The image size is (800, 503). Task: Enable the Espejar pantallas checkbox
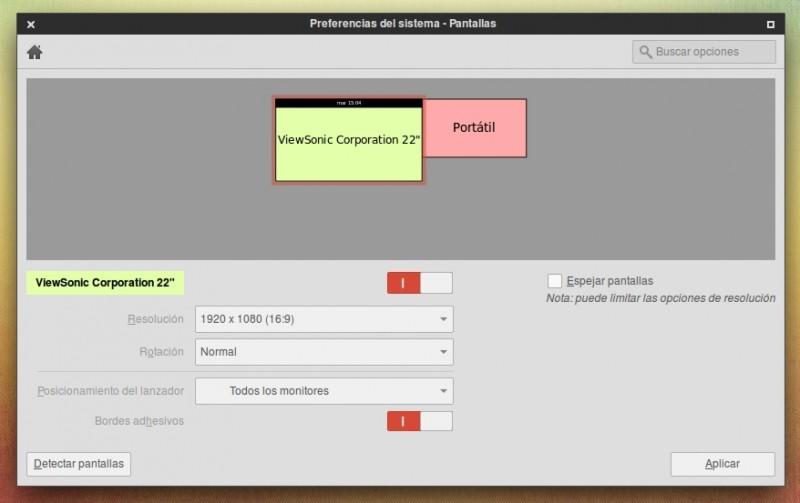[555, 281]
